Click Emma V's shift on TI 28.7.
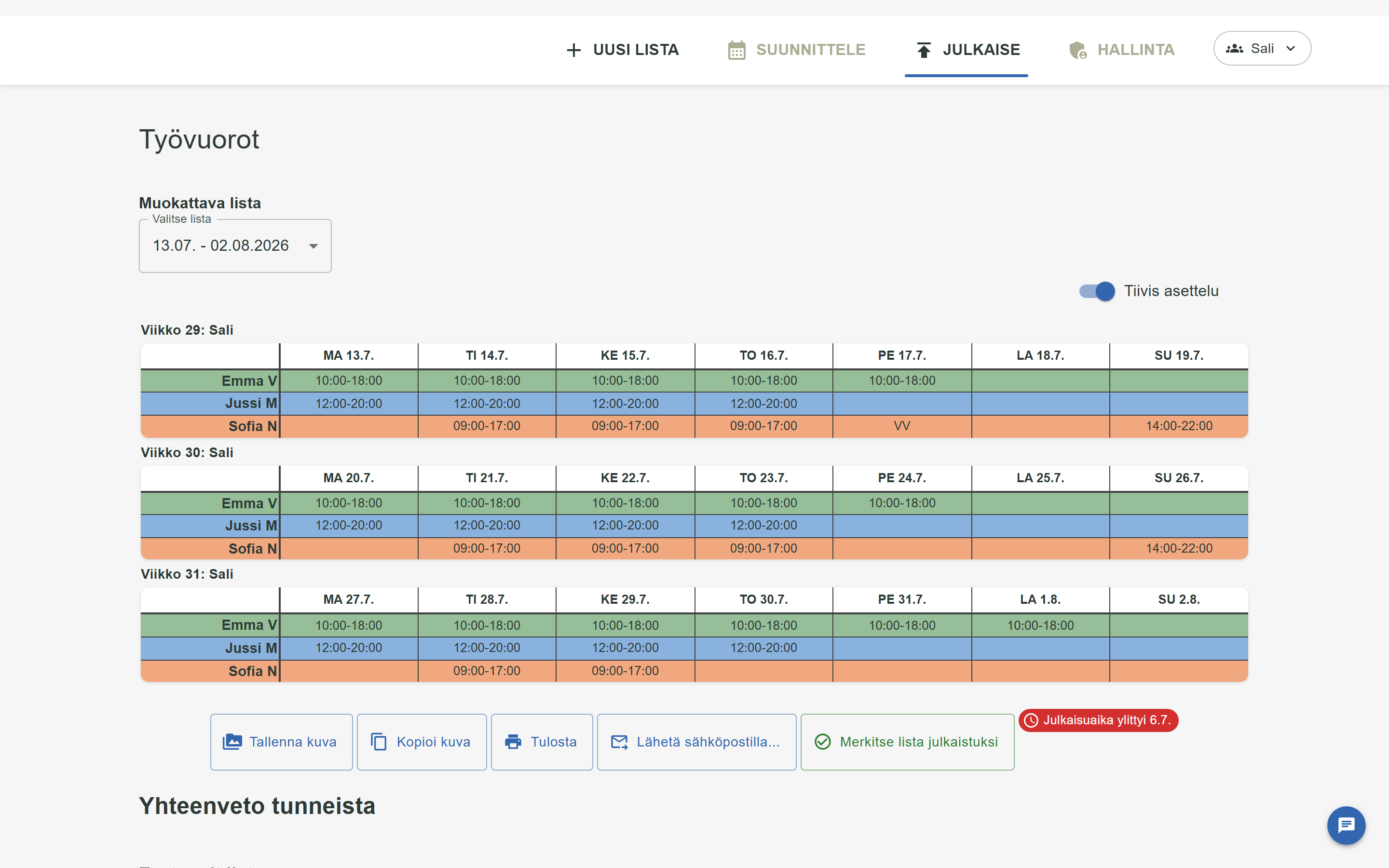The image size is (1389, 868). pos(487,625)
